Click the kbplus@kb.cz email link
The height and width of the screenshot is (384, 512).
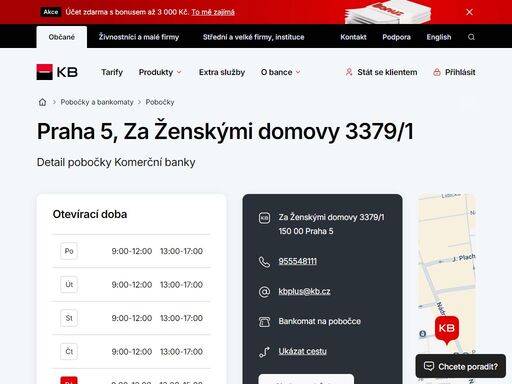click(304, 291)
